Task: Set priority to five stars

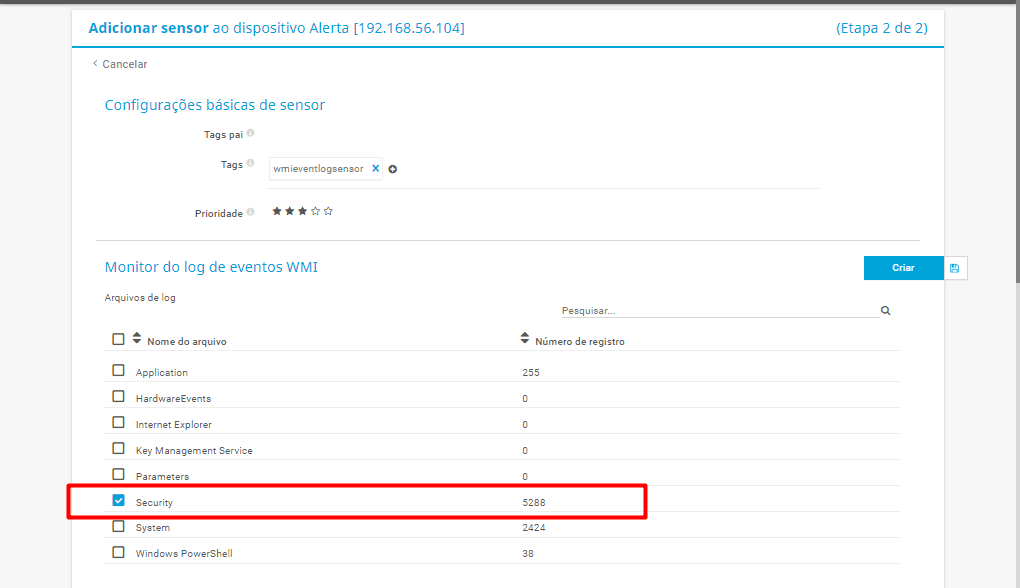Action: (328, 211)
